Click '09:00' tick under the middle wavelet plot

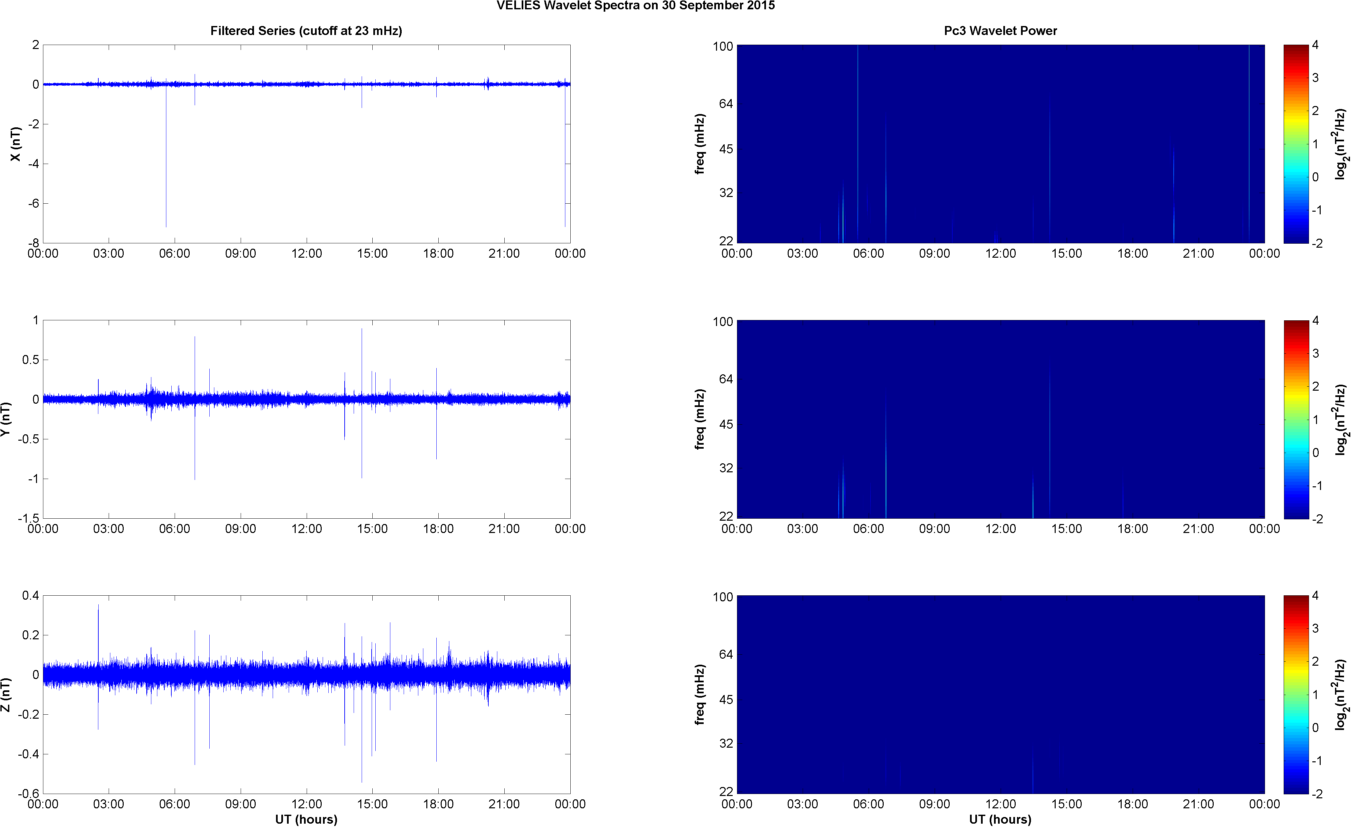click(935, 529)
